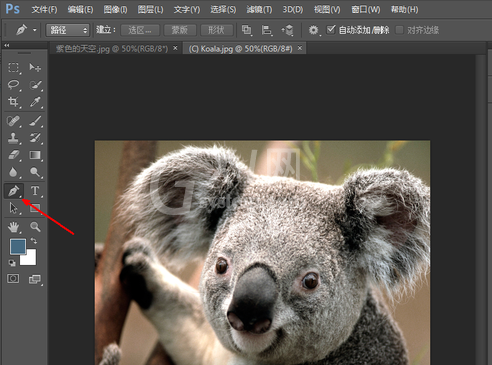Open the Pen tool preset picker arrow

pyautogui.click(x=35, y=30)
